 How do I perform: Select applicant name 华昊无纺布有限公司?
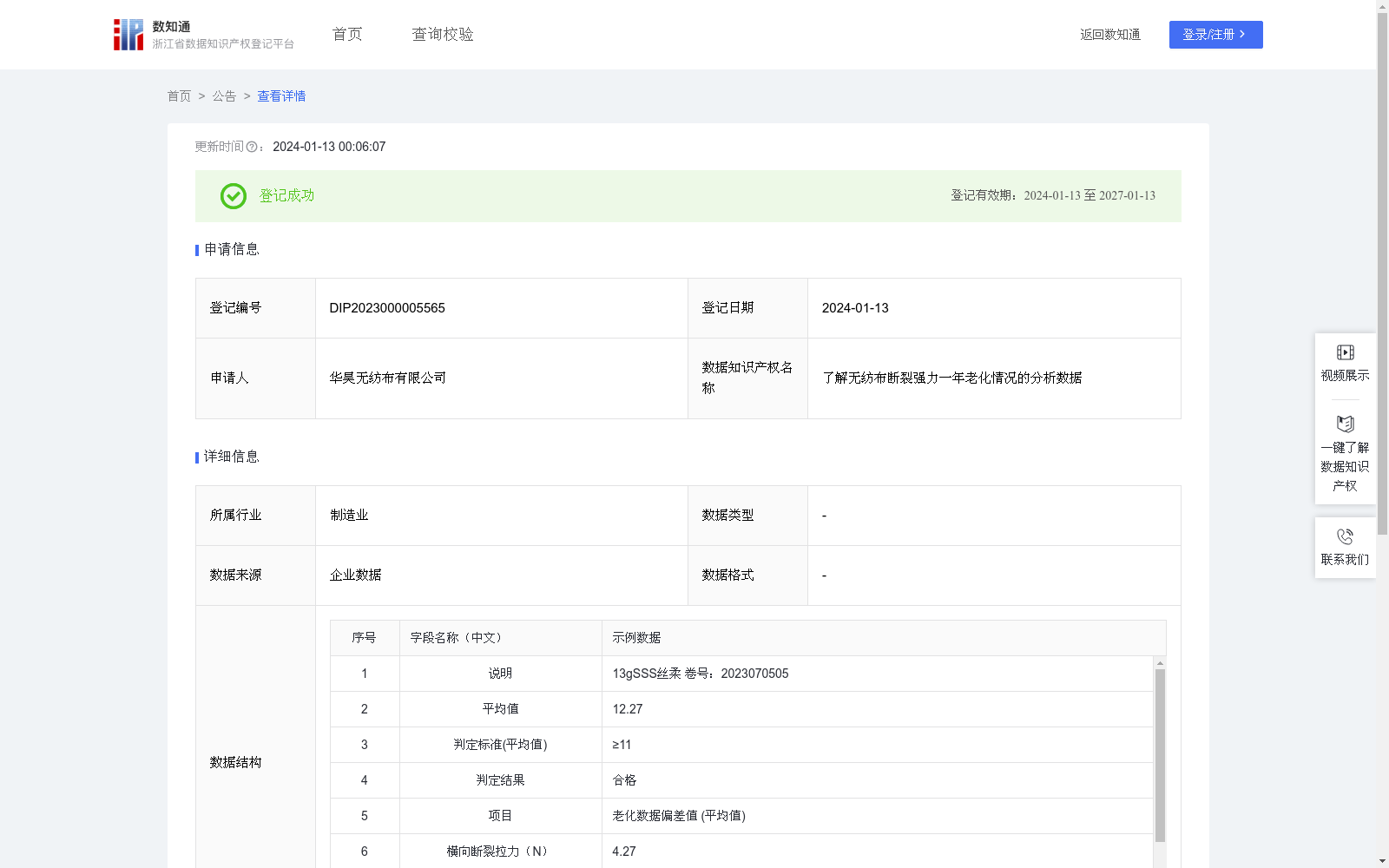pos(387,378)
